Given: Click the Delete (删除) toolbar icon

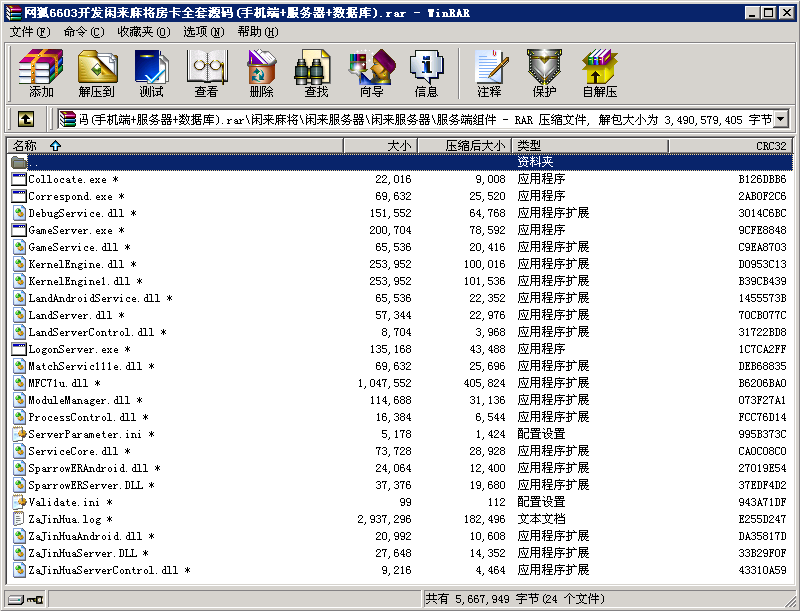Looking at the screenshot, I should [261, 72].
